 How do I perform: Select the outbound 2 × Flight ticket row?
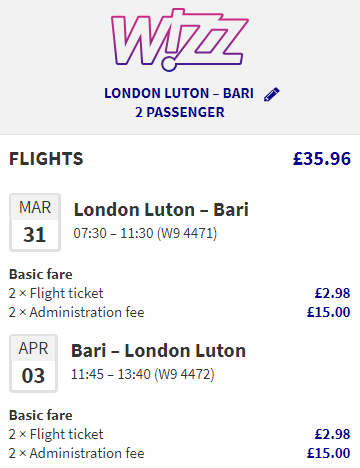pos(180,293)
